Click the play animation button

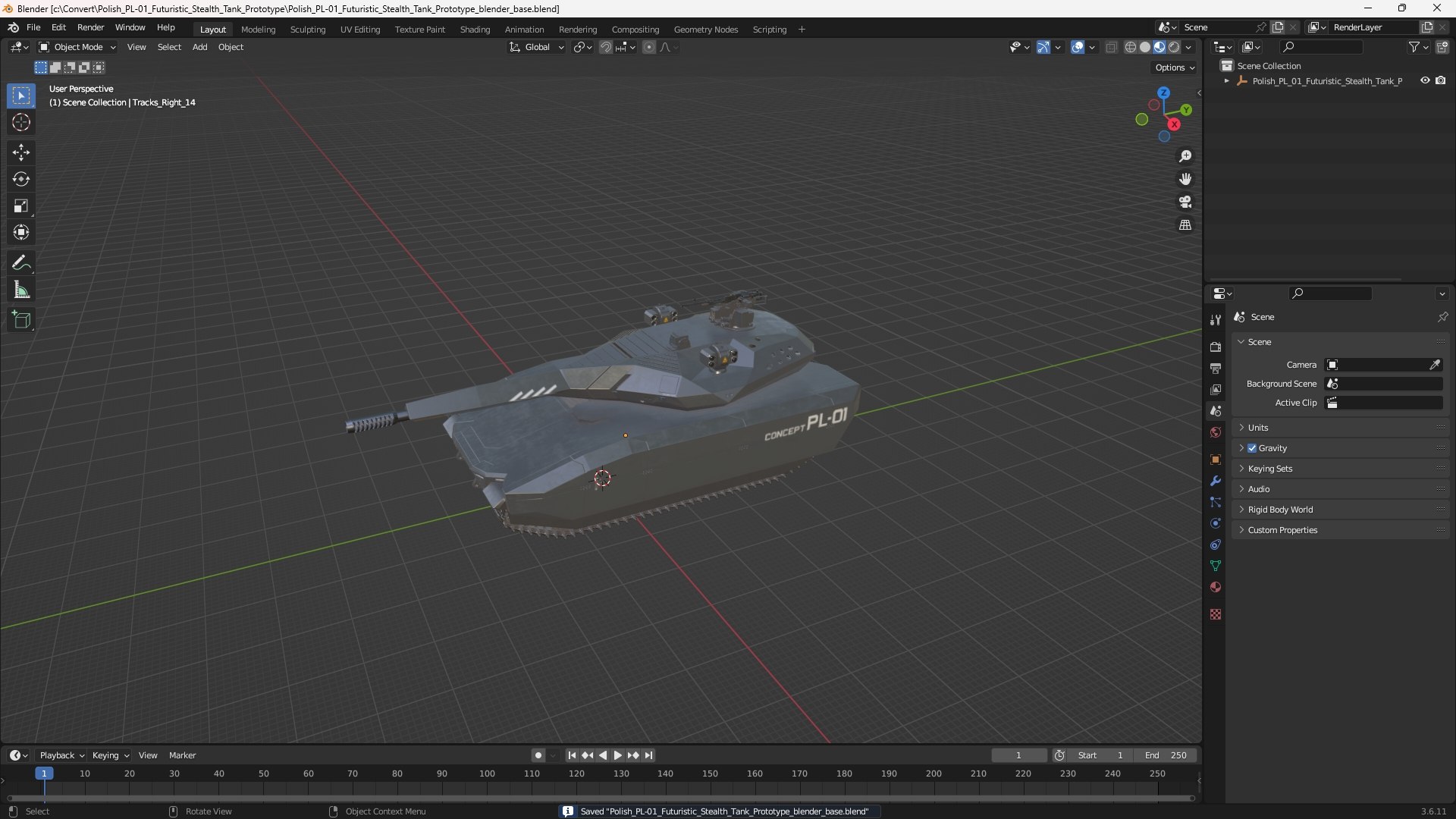tap(617, 755)
